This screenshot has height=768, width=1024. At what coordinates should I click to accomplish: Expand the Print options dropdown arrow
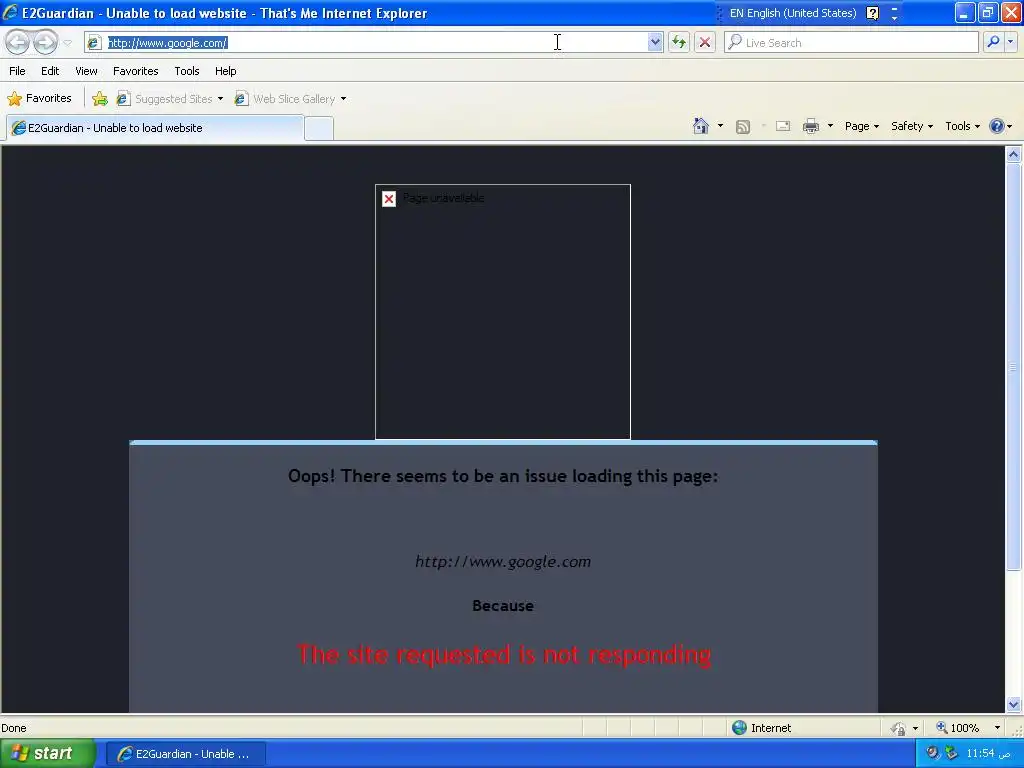pos(830,126)
